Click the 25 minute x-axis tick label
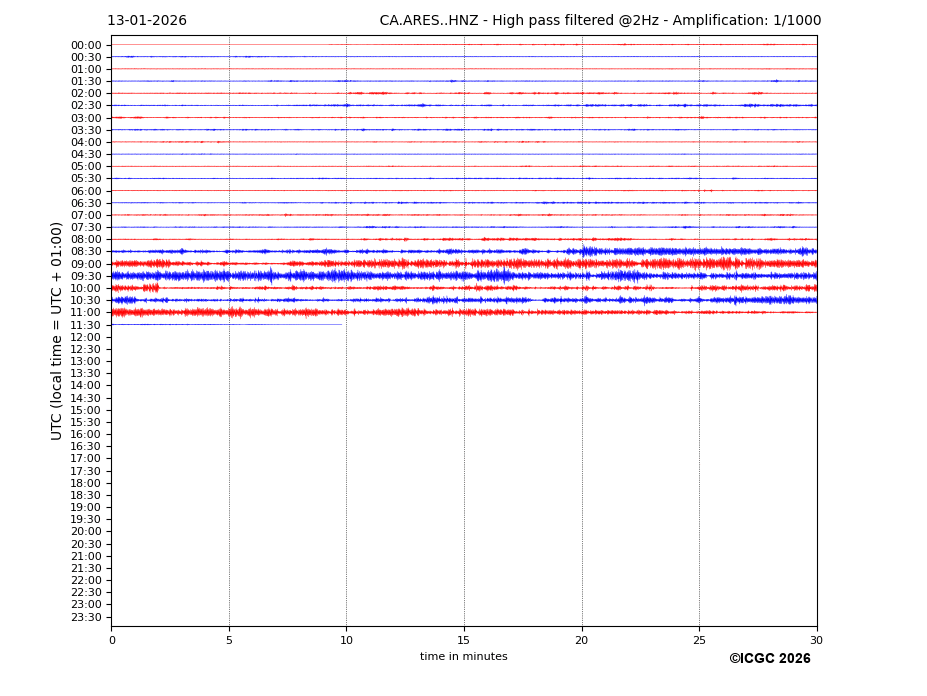 tap(699, 641)
